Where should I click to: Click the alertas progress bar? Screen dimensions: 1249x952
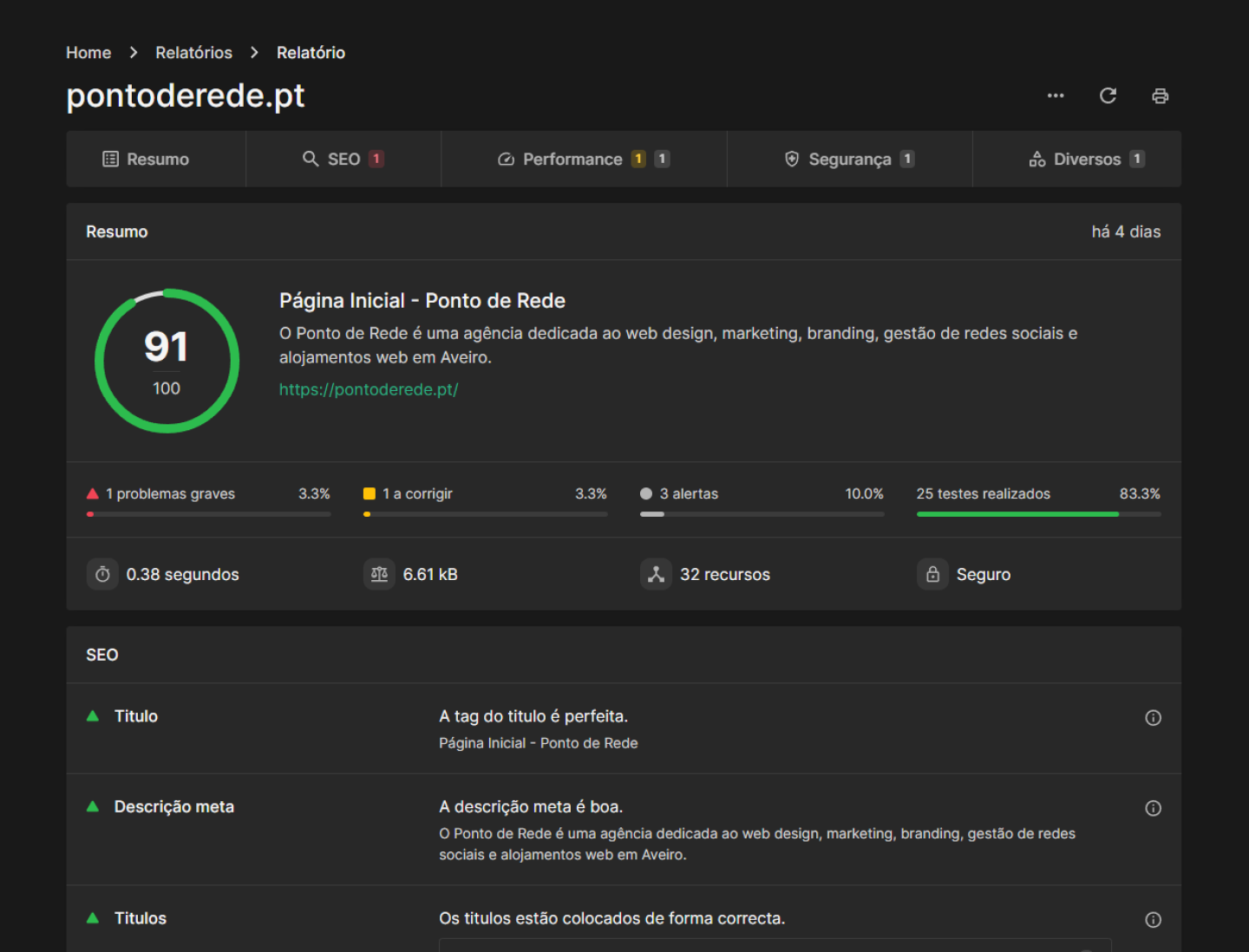762,514
